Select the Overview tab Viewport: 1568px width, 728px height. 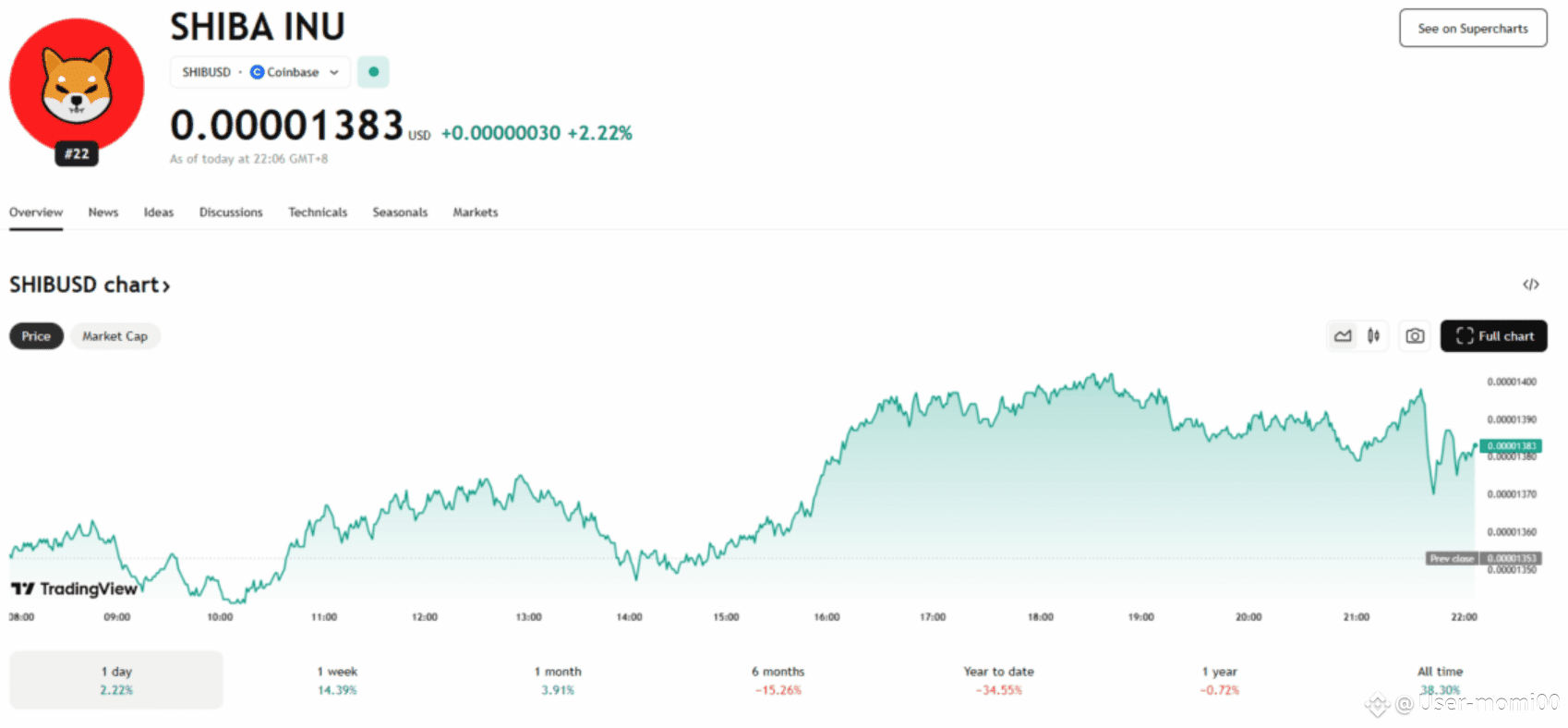point(36,212)
